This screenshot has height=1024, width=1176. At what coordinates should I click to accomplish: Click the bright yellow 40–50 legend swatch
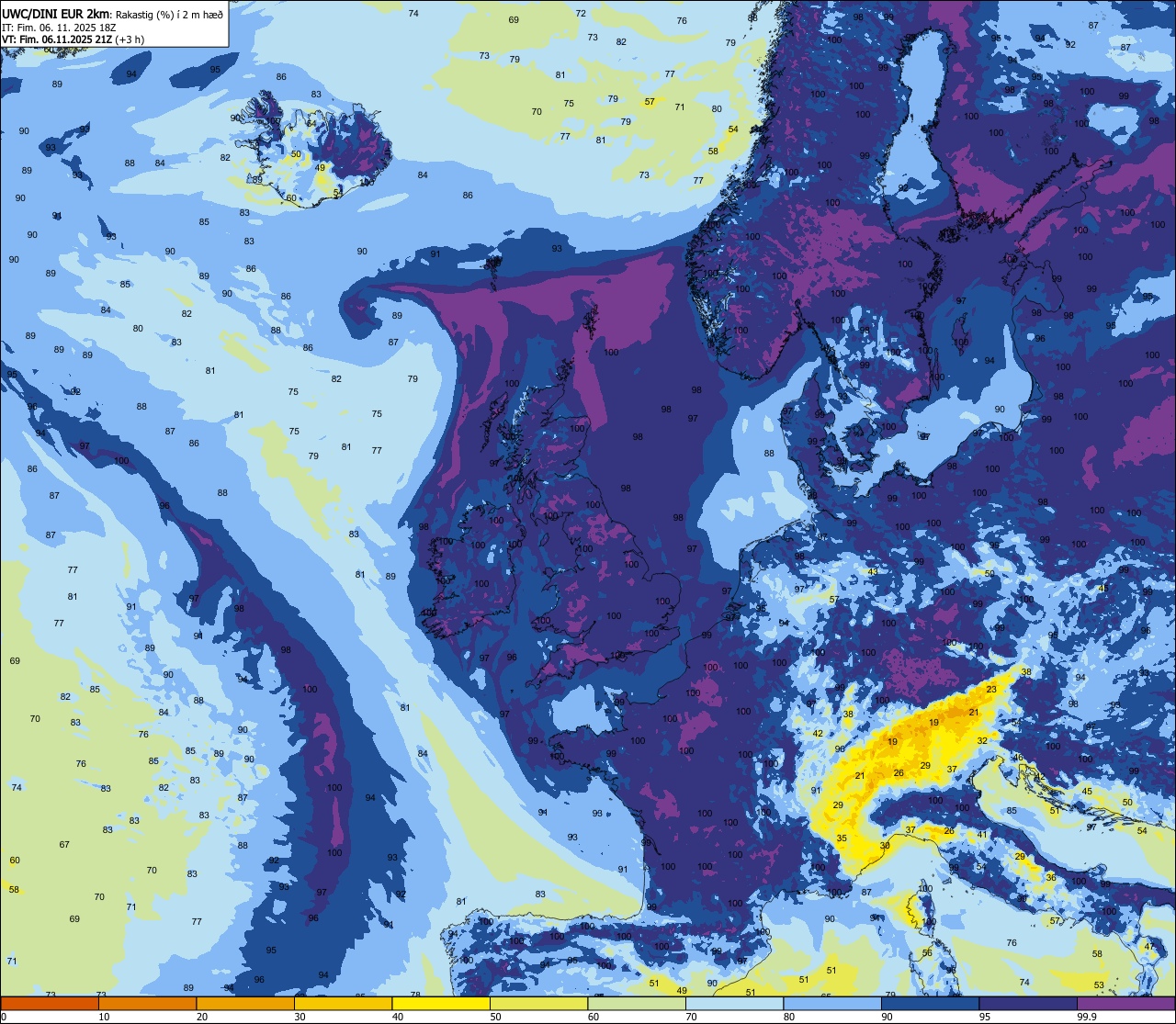(x=441, y=1003)
